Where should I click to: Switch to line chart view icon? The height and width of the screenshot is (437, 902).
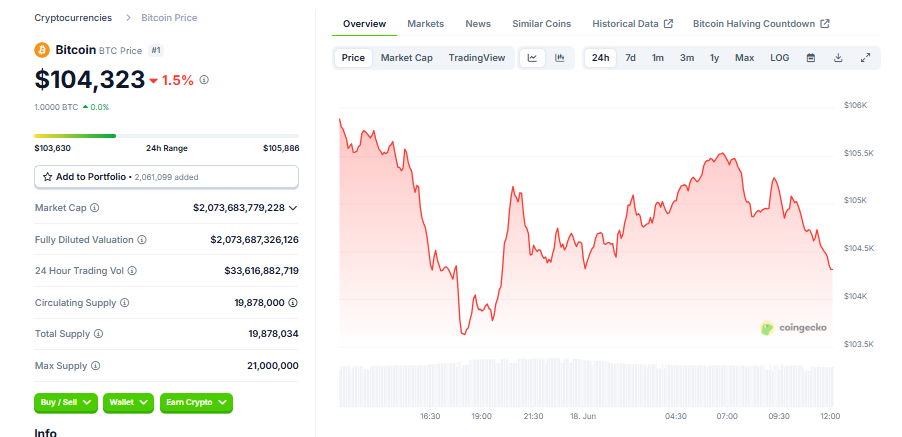click(x=533, y=58)
